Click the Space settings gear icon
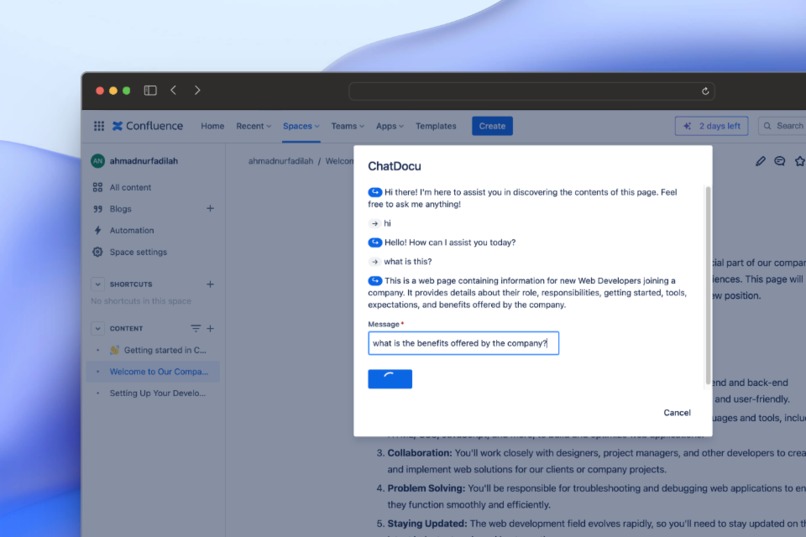The height and width of the screenshot is (537, 806). pyautogui.click(x=98, y=252)
